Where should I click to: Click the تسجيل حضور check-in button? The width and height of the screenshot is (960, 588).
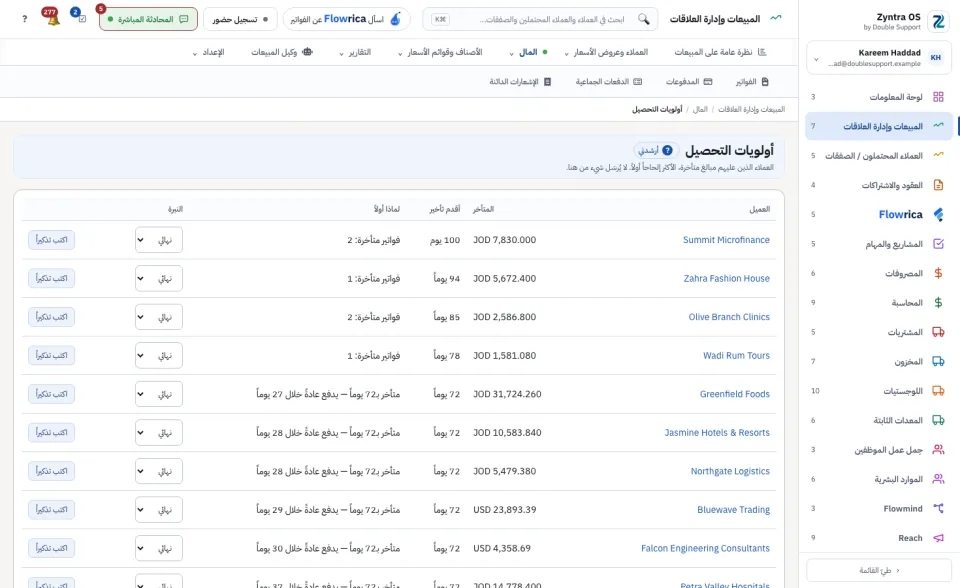(x=240, y=19)
